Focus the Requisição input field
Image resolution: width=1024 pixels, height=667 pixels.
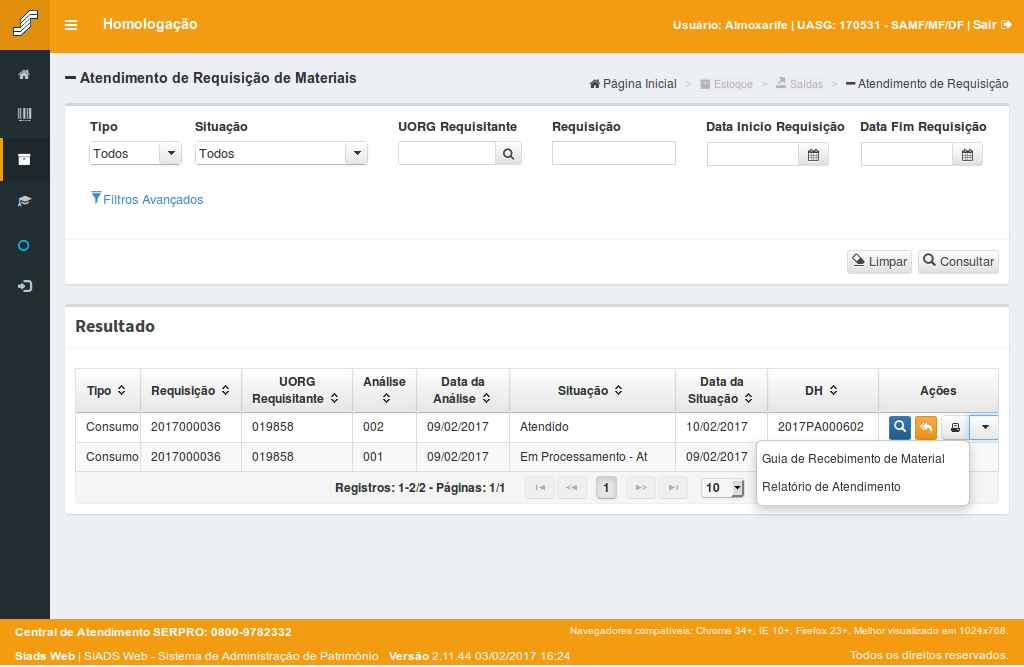(614, 154)
